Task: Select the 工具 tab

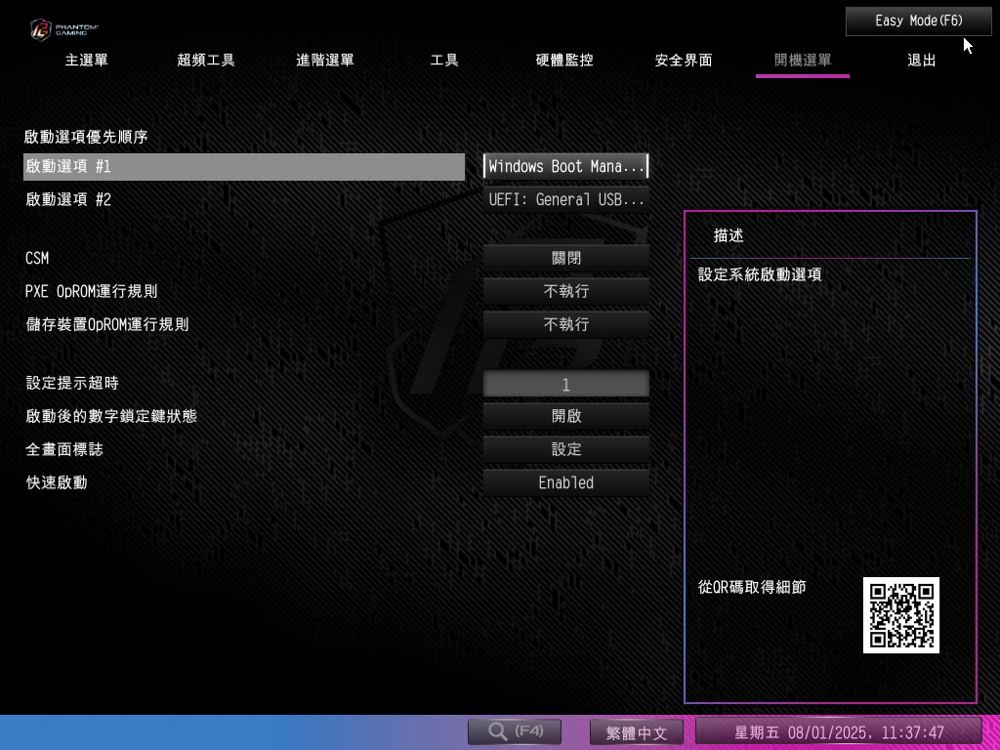Action: (444, 60)
